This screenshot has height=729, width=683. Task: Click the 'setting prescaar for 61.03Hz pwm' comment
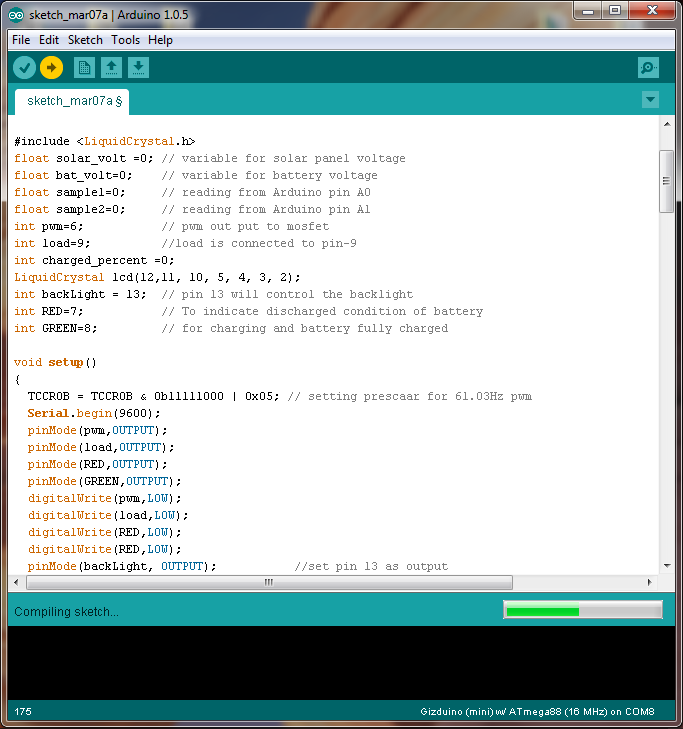point(410,397)
